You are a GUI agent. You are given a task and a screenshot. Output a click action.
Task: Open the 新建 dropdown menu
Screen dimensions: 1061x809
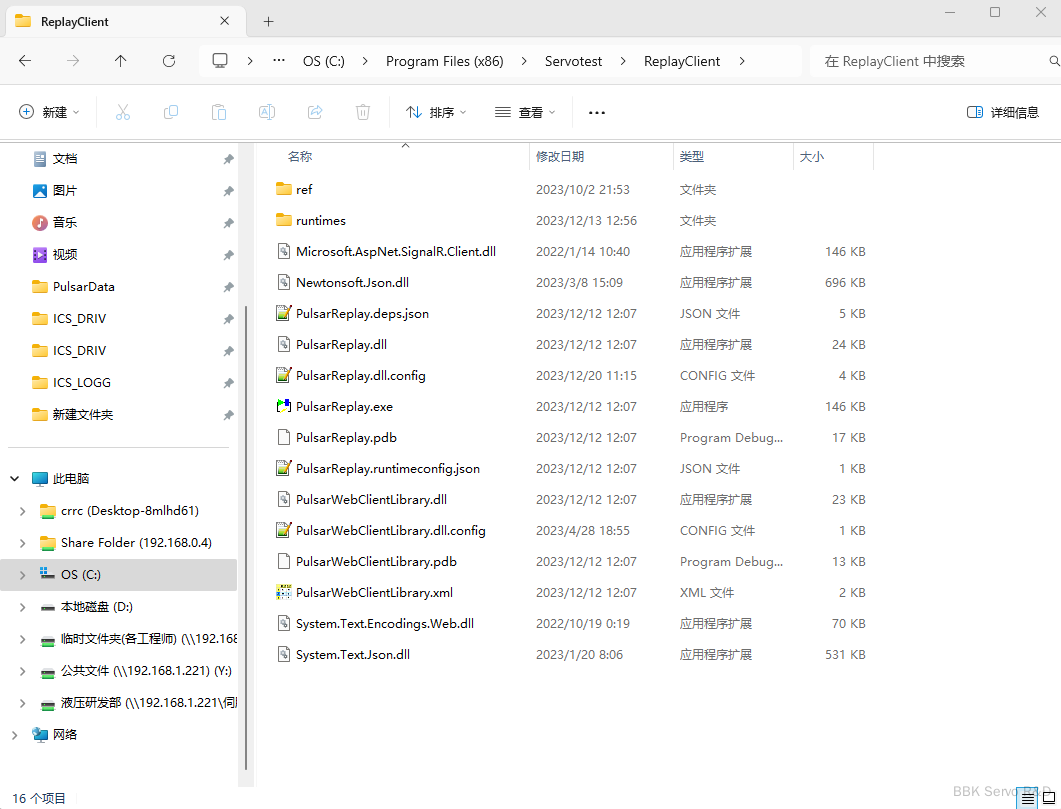tap(49, 113)
